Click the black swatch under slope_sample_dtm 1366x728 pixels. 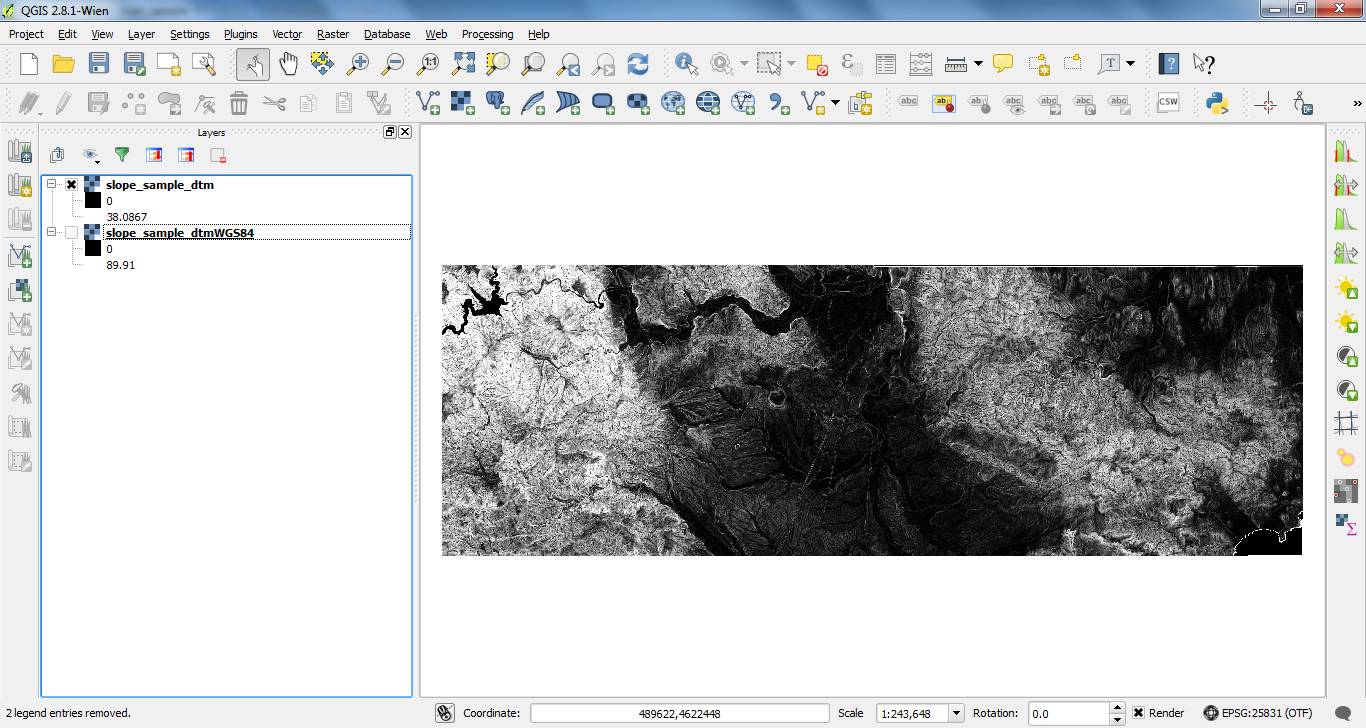[x=93, y=201]
